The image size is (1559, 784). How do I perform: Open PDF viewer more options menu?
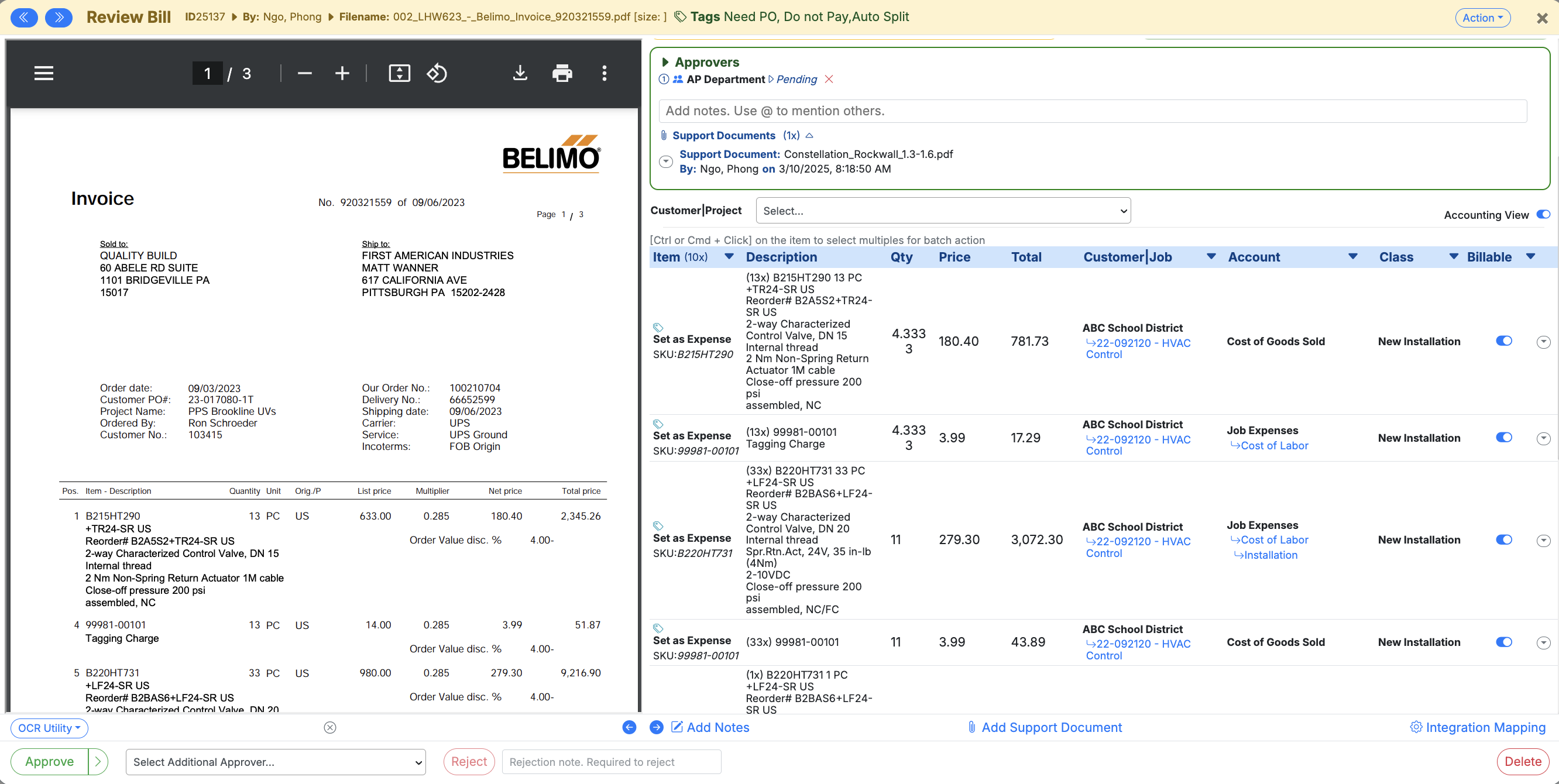[x=604, y=73]
